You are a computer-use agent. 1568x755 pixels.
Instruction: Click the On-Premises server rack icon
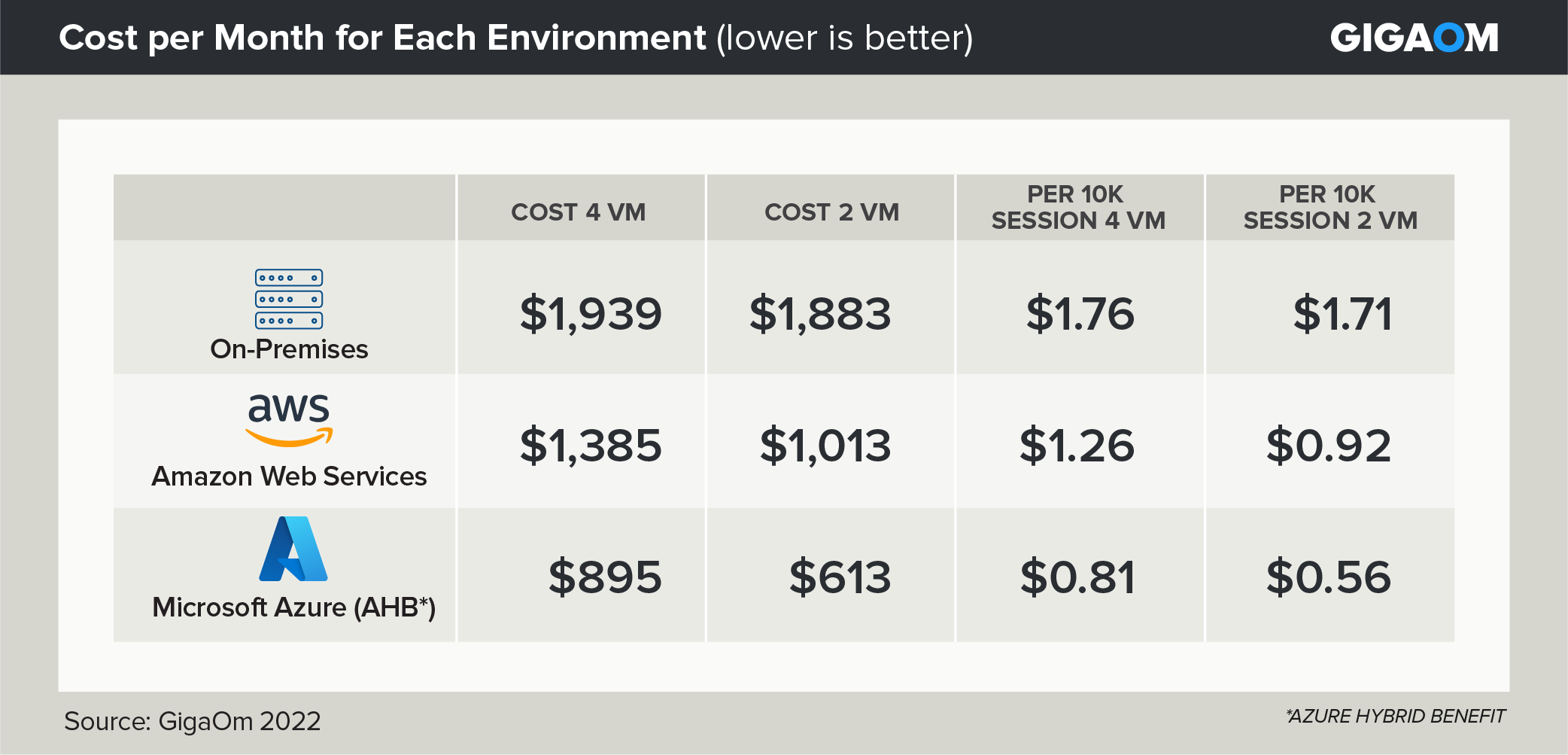click(x=289, y=299)
